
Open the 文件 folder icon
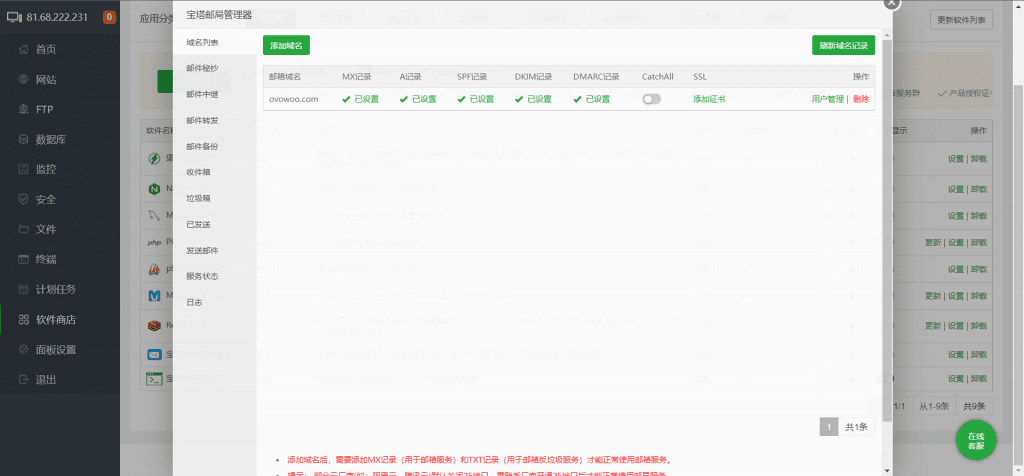[23, 229]
